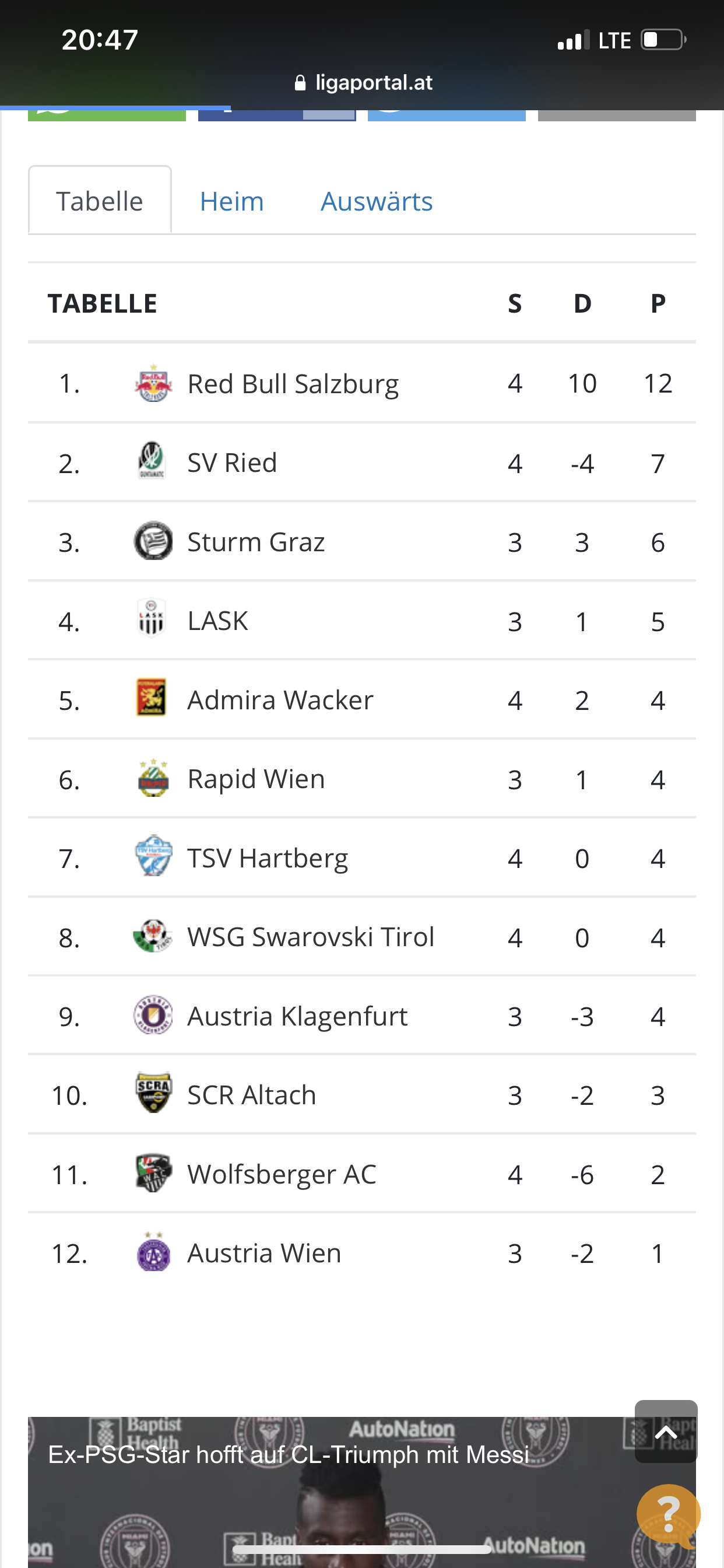Screen dimensions: 724x1568
Task: Tap the Sturm Graz club crest
Action: (153, 541)
